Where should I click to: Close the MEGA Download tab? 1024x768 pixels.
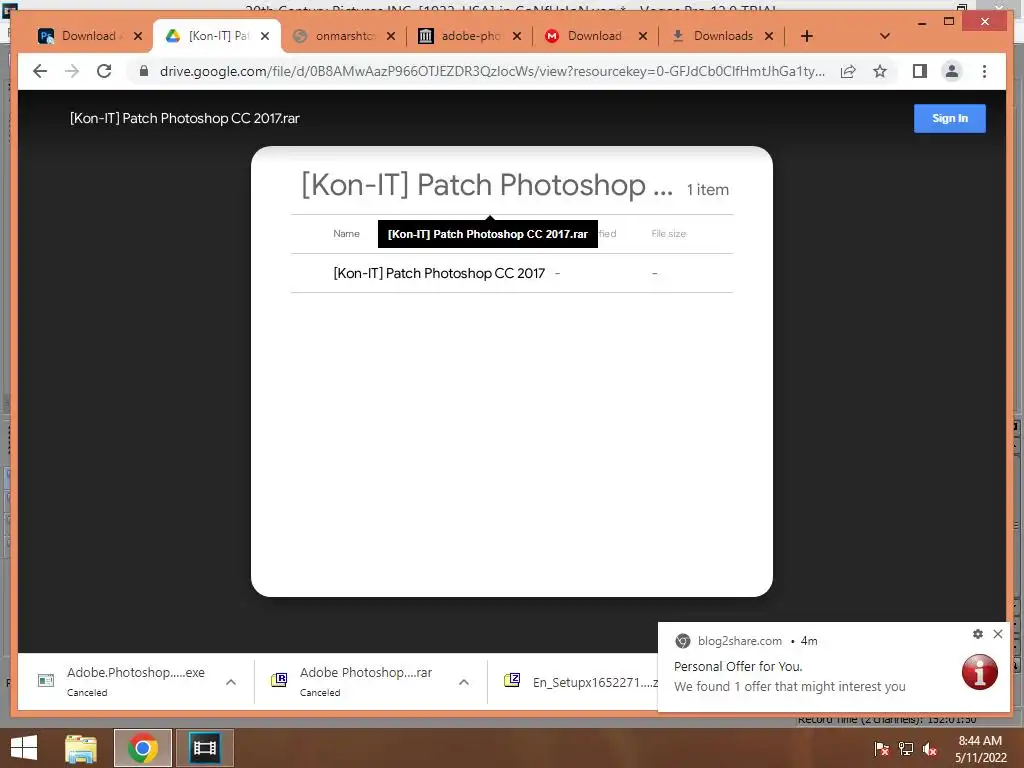[x=643, y=36]
